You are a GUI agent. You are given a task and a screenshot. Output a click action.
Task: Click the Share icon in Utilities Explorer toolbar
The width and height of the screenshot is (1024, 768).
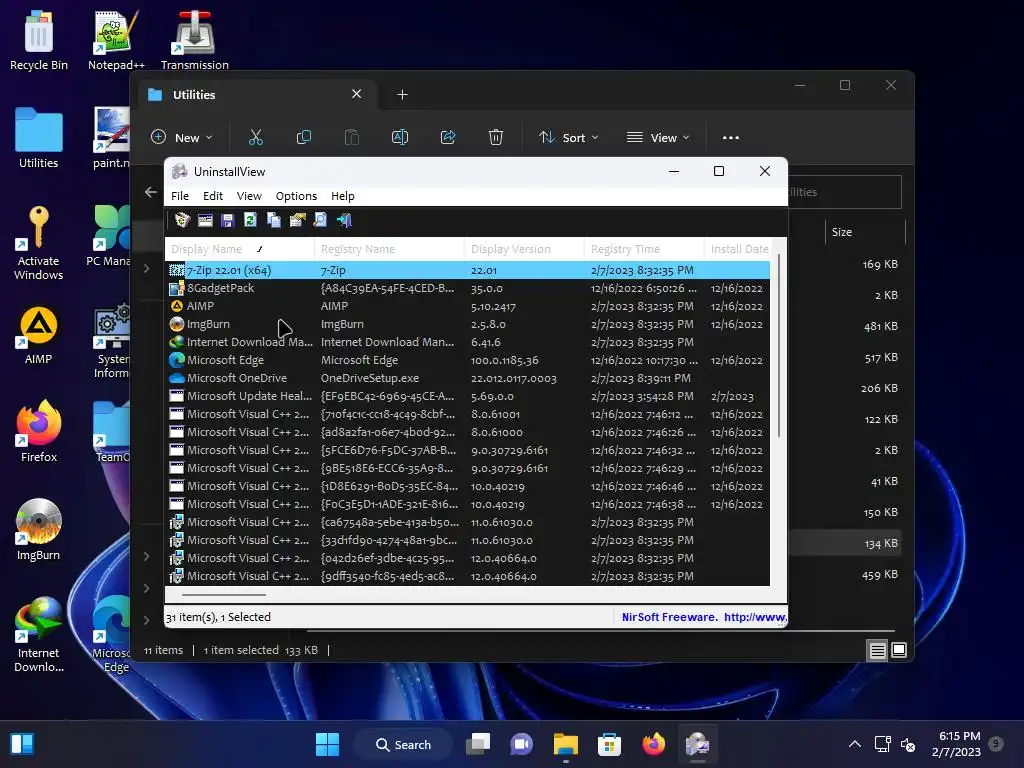(448, 137)
